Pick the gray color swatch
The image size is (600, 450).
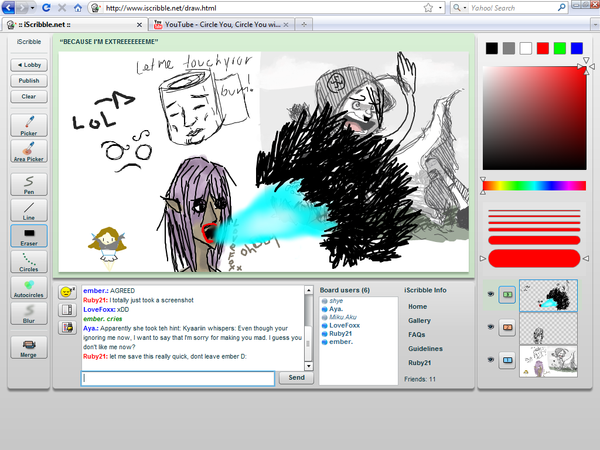[509, 48]
